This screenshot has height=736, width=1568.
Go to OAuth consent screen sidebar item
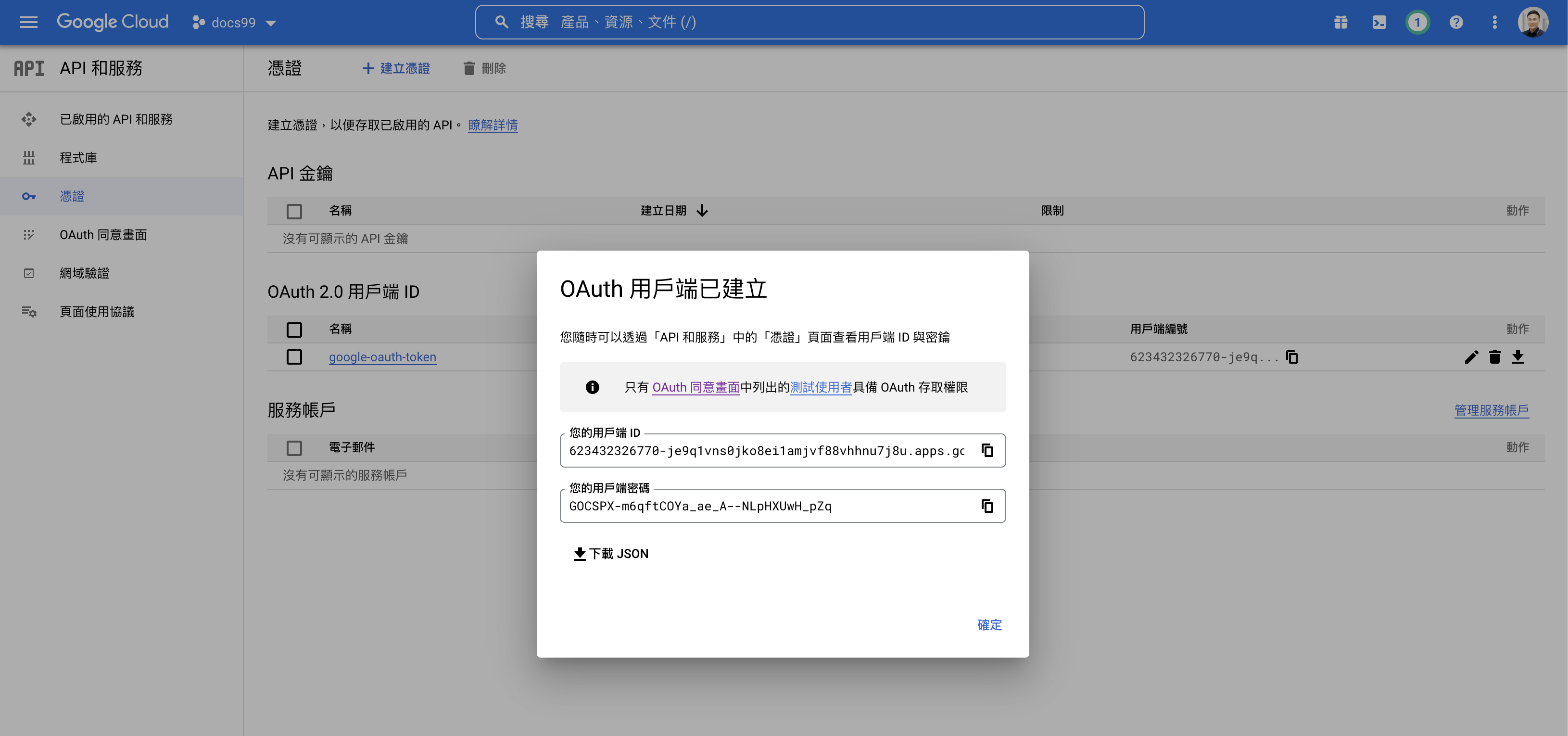coord(103,235)
